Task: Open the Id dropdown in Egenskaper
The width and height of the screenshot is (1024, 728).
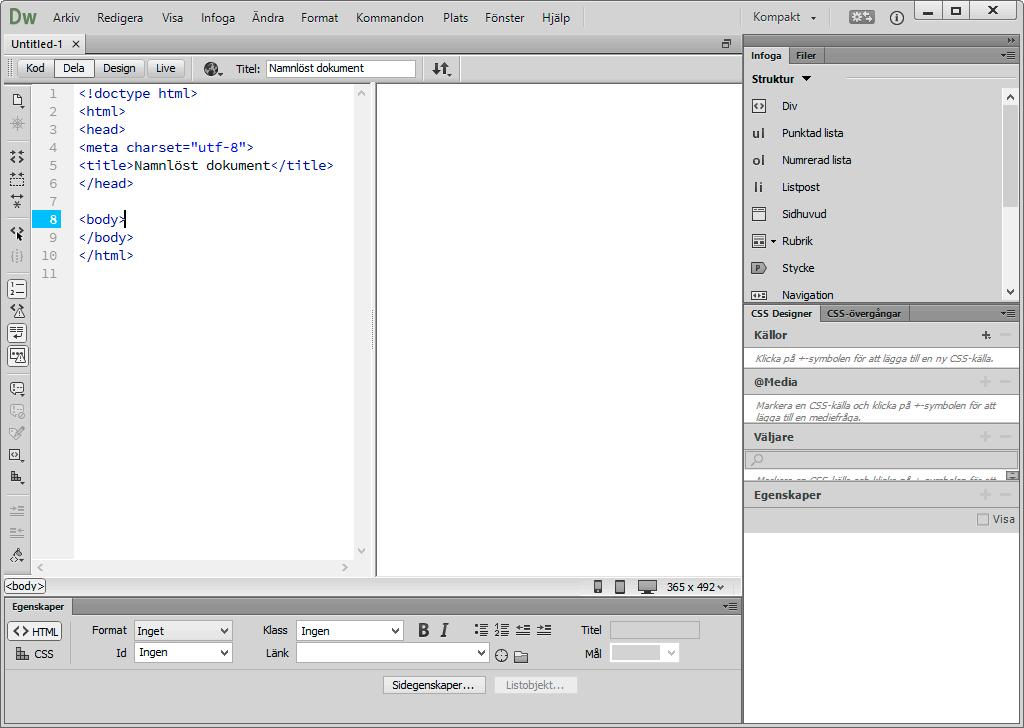Action: tap(183, 652)
